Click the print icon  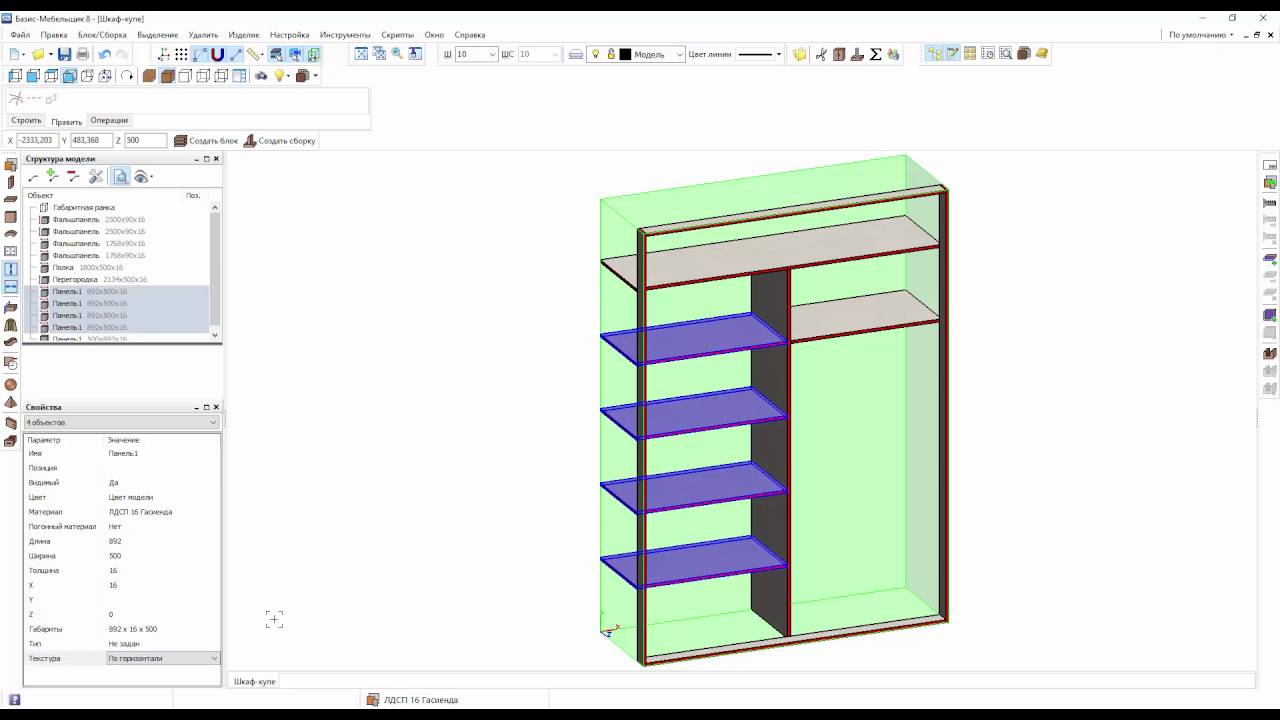pyautogui.click(x=83, y=54)
